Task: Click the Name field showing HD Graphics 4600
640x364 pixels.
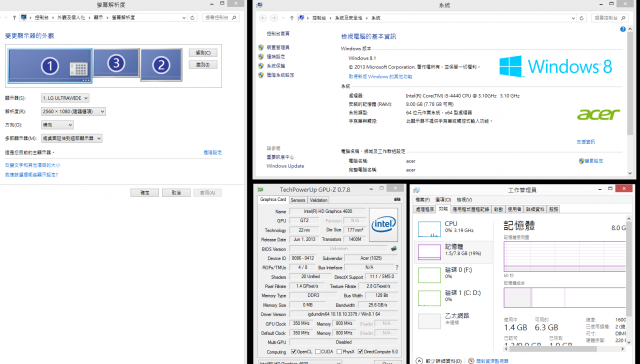Action: (328, 211)
